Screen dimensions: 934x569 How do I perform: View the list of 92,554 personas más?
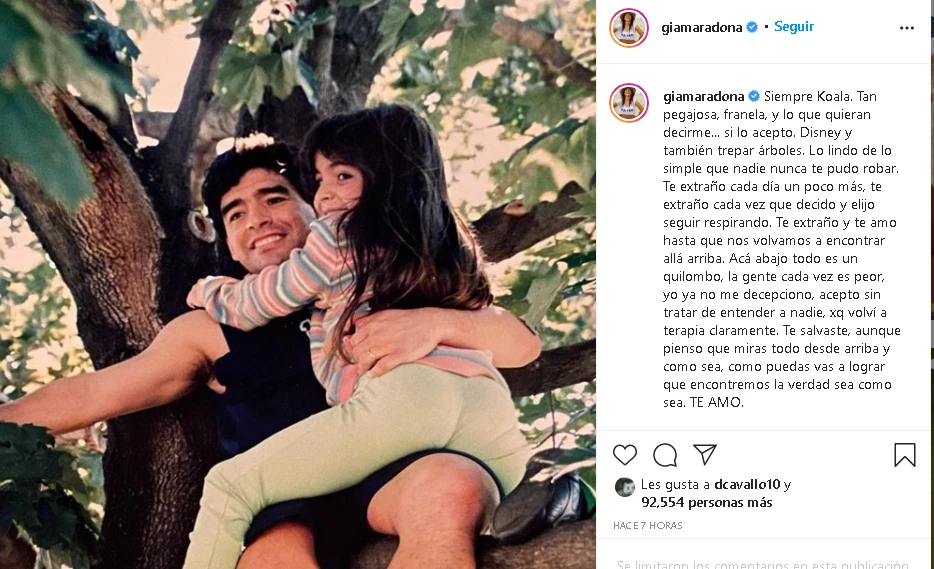[x=706, y=503]
